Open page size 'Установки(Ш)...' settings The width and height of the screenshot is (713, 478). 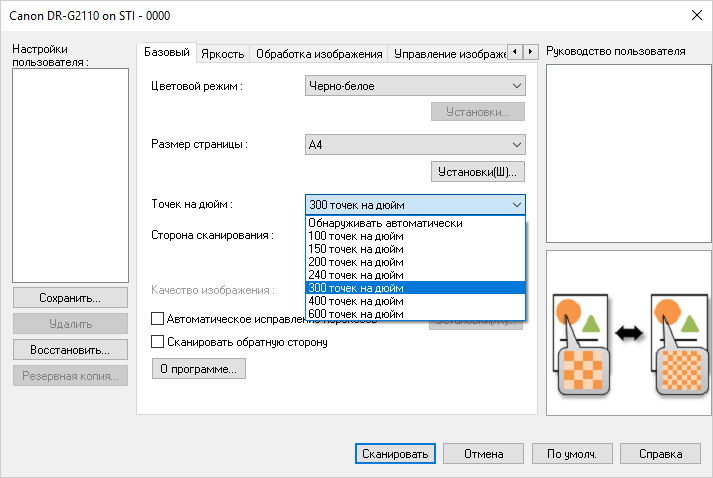478,172
